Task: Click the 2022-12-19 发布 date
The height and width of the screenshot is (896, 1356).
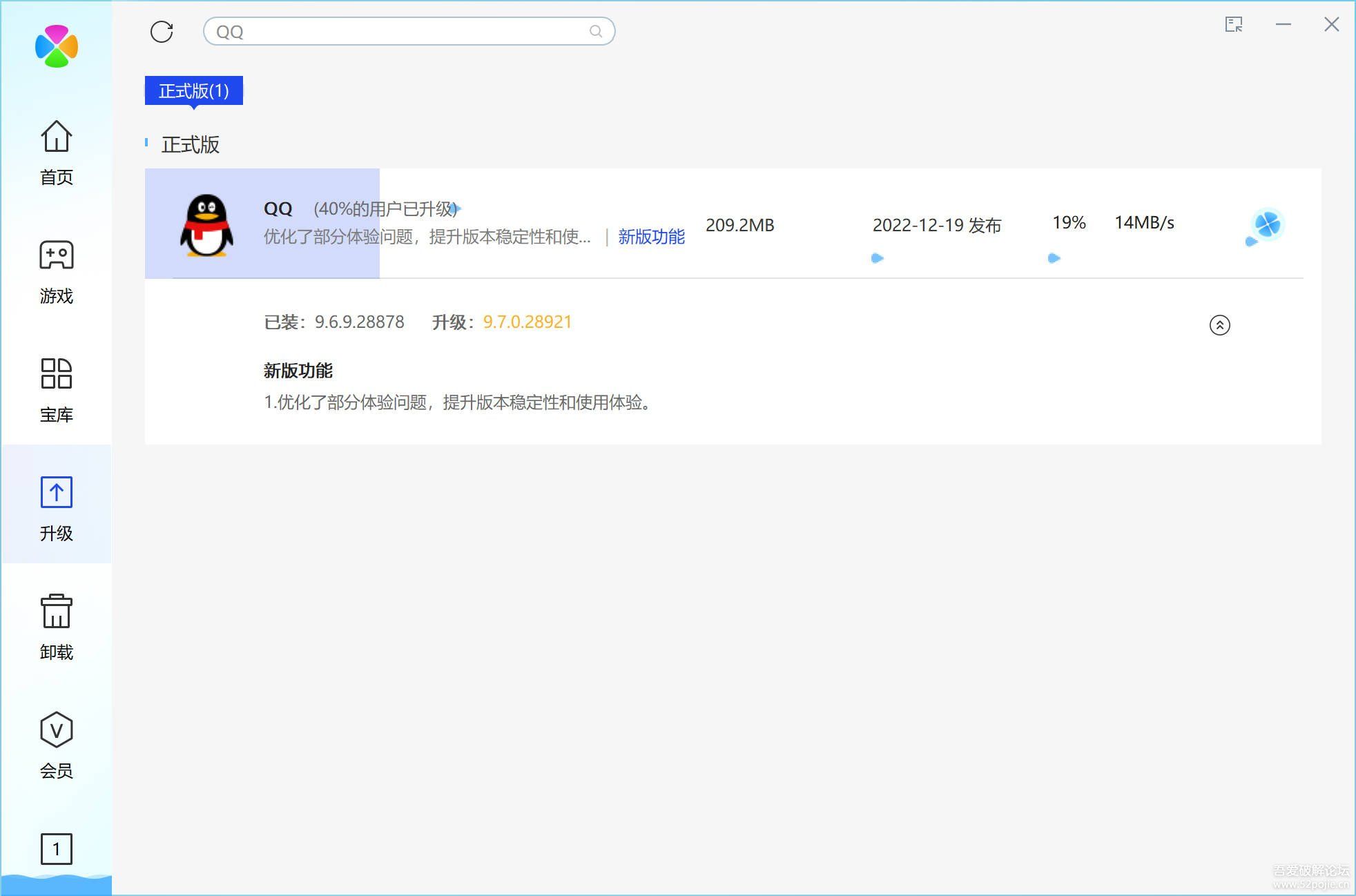Action: [x=937, y=225]
